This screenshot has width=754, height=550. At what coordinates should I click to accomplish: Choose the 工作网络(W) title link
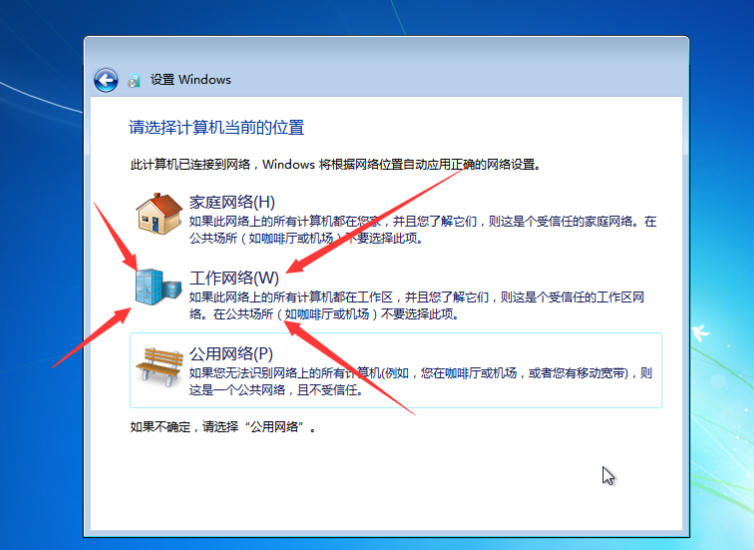(x=234, y=278)
